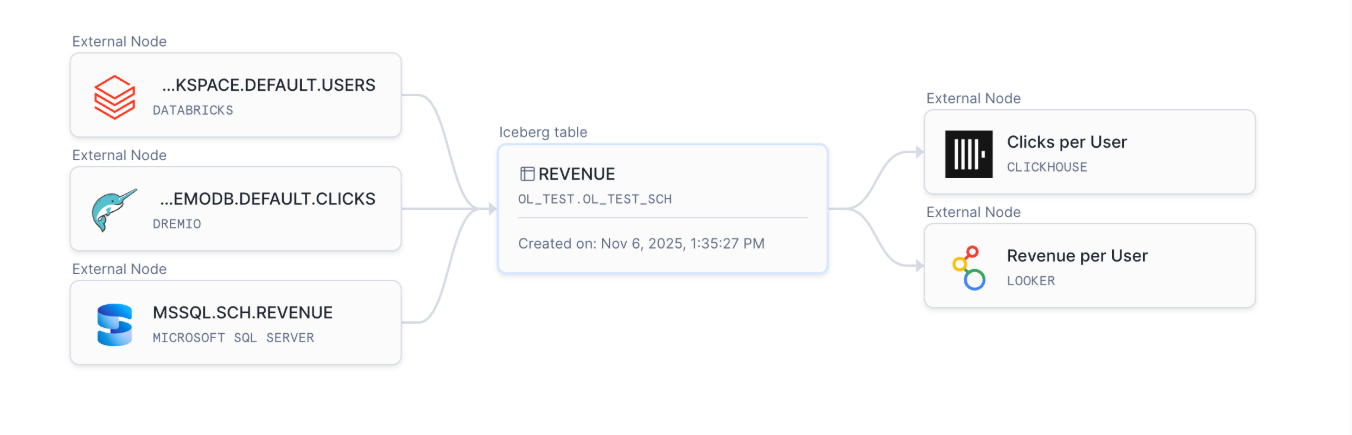Click the REVENUE Iceberg table title
This screenshot has height=435, width=1352.
577,174
